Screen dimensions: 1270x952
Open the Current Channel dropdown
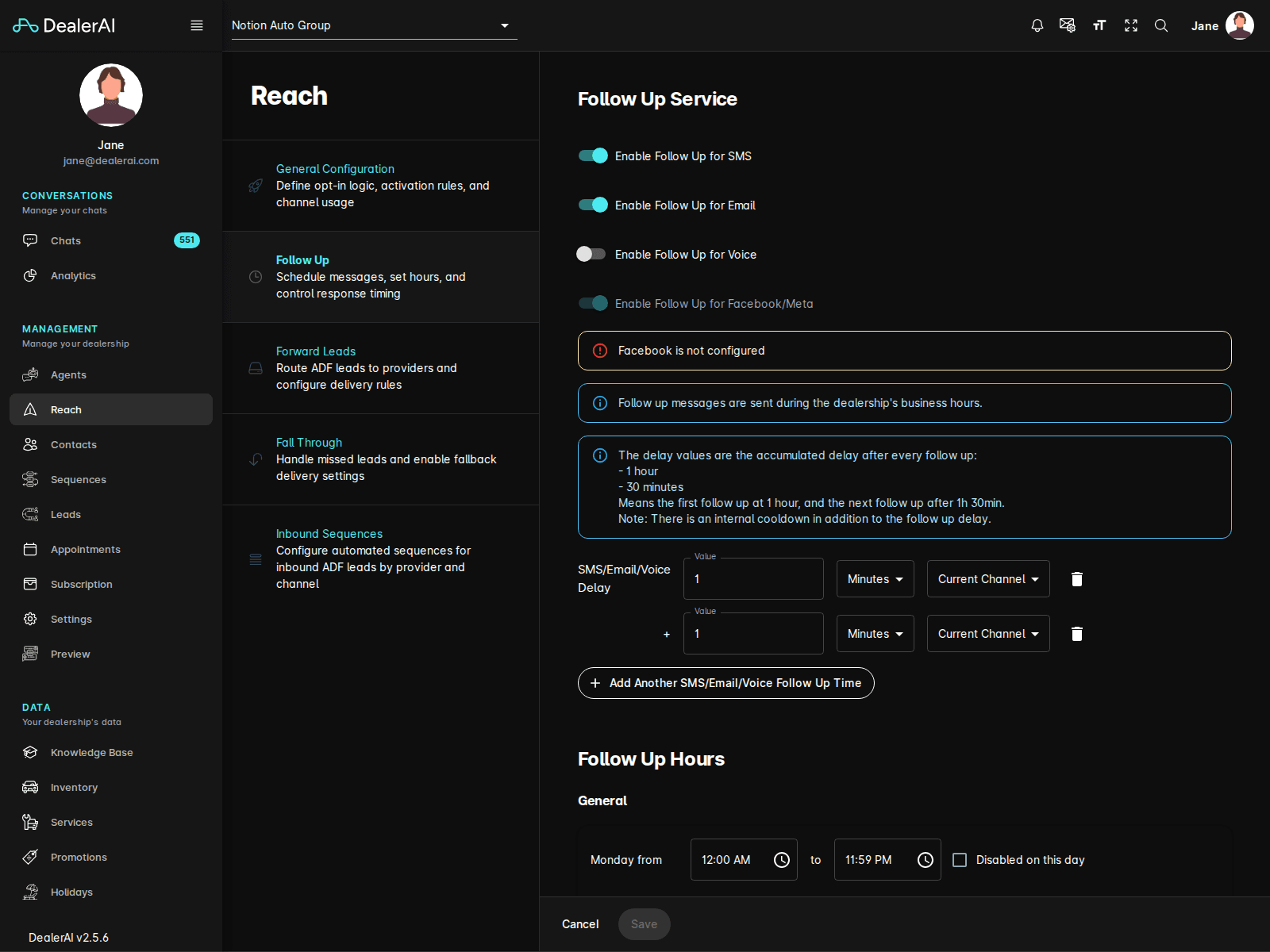(x=987, y=578)
